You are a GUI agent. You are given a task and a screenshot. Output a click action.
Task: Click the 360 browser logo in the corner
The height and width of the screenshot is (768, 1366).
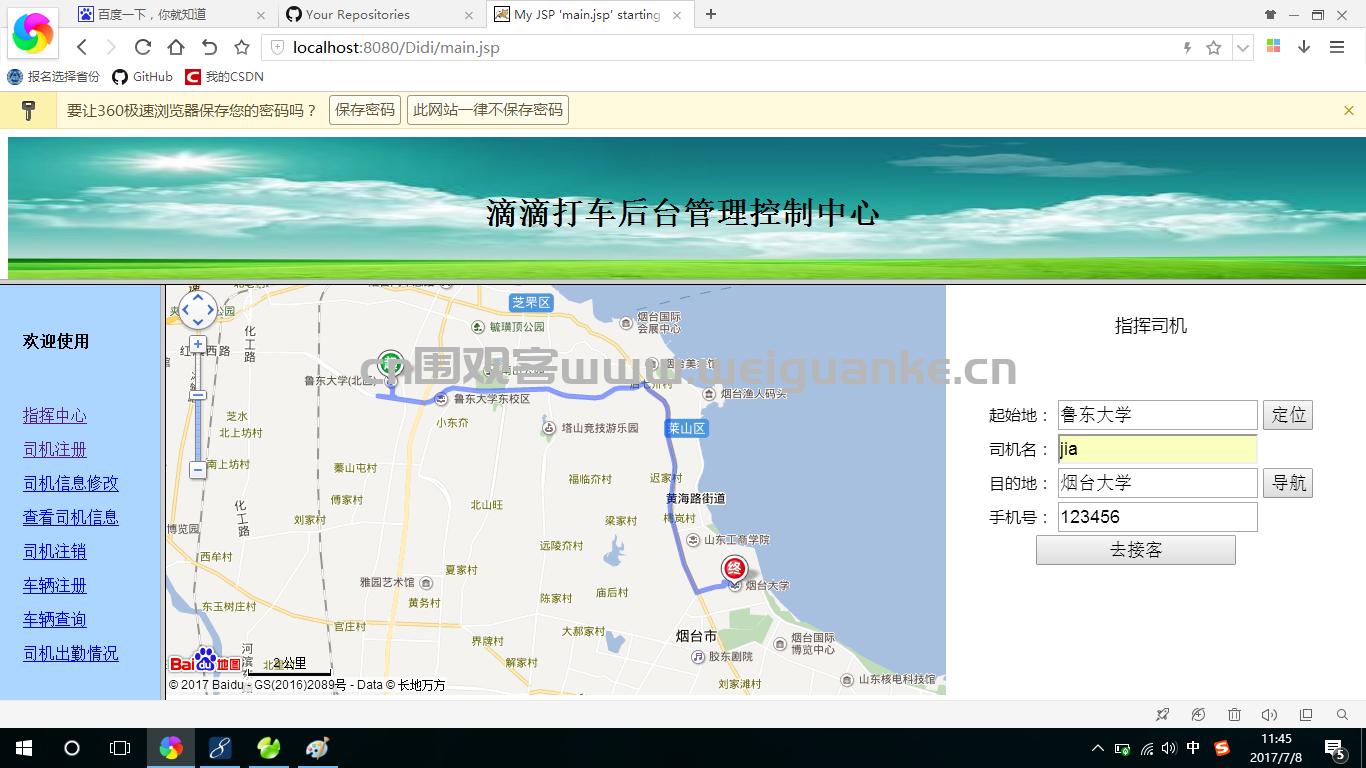(x=33, y=34)
